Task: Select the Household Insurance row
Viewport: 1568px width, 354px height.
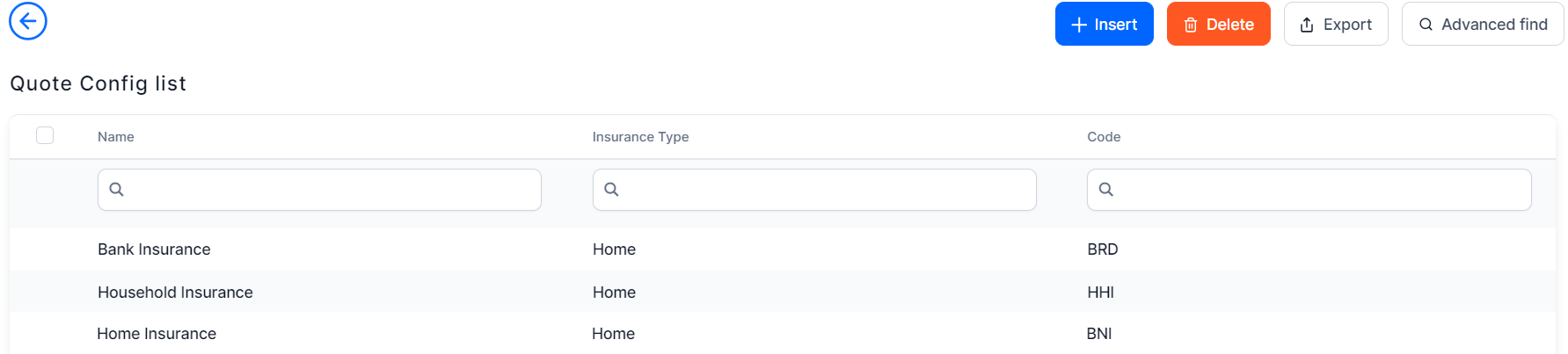Action: coord(175,293)
